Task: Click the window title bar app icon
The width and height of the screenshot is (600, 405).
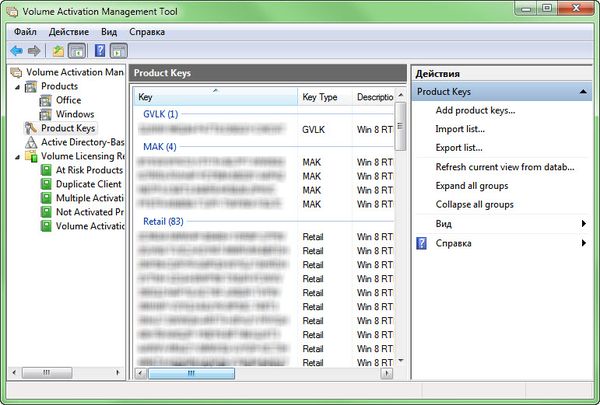Action: point(12,12)
